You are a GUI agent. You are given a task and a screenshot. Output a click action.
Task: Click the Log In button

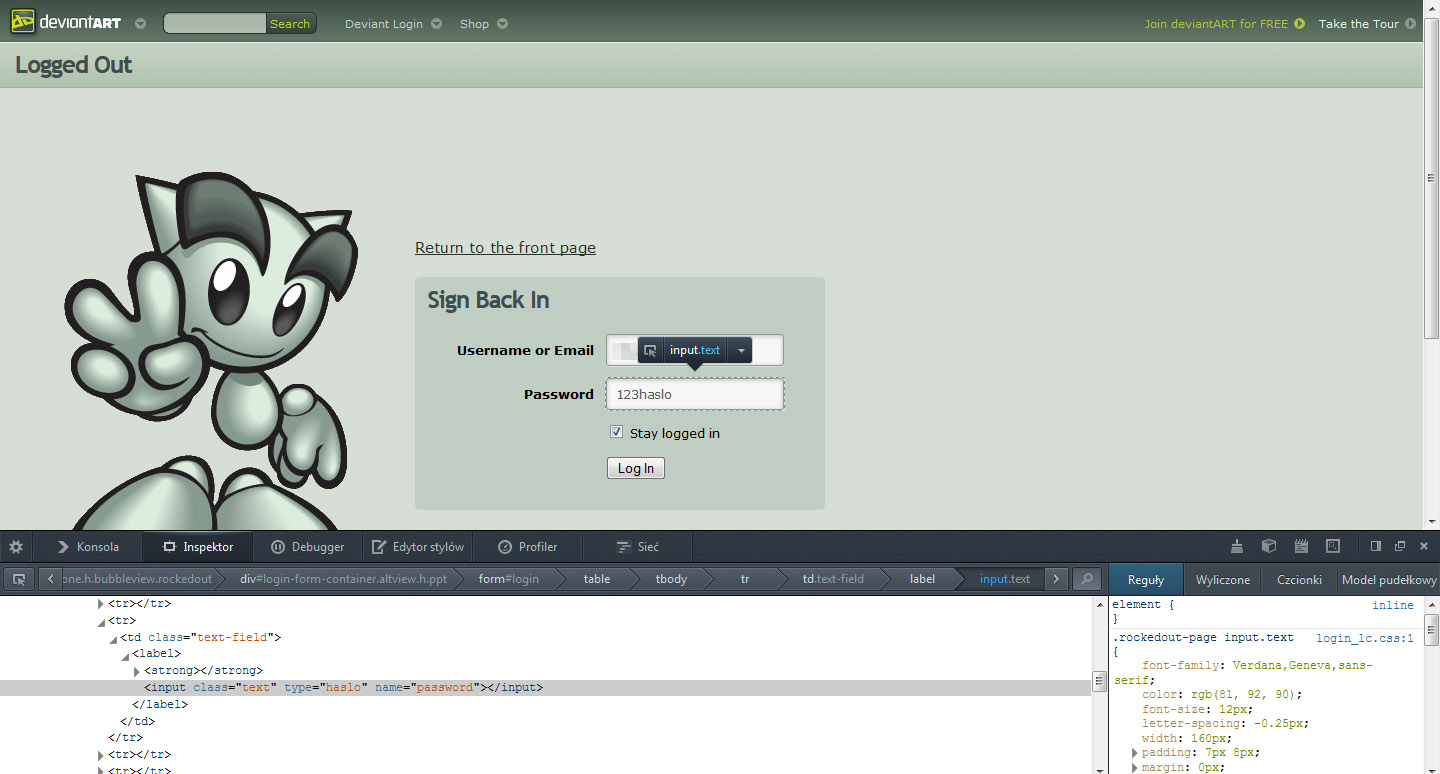tap(636, 468)
